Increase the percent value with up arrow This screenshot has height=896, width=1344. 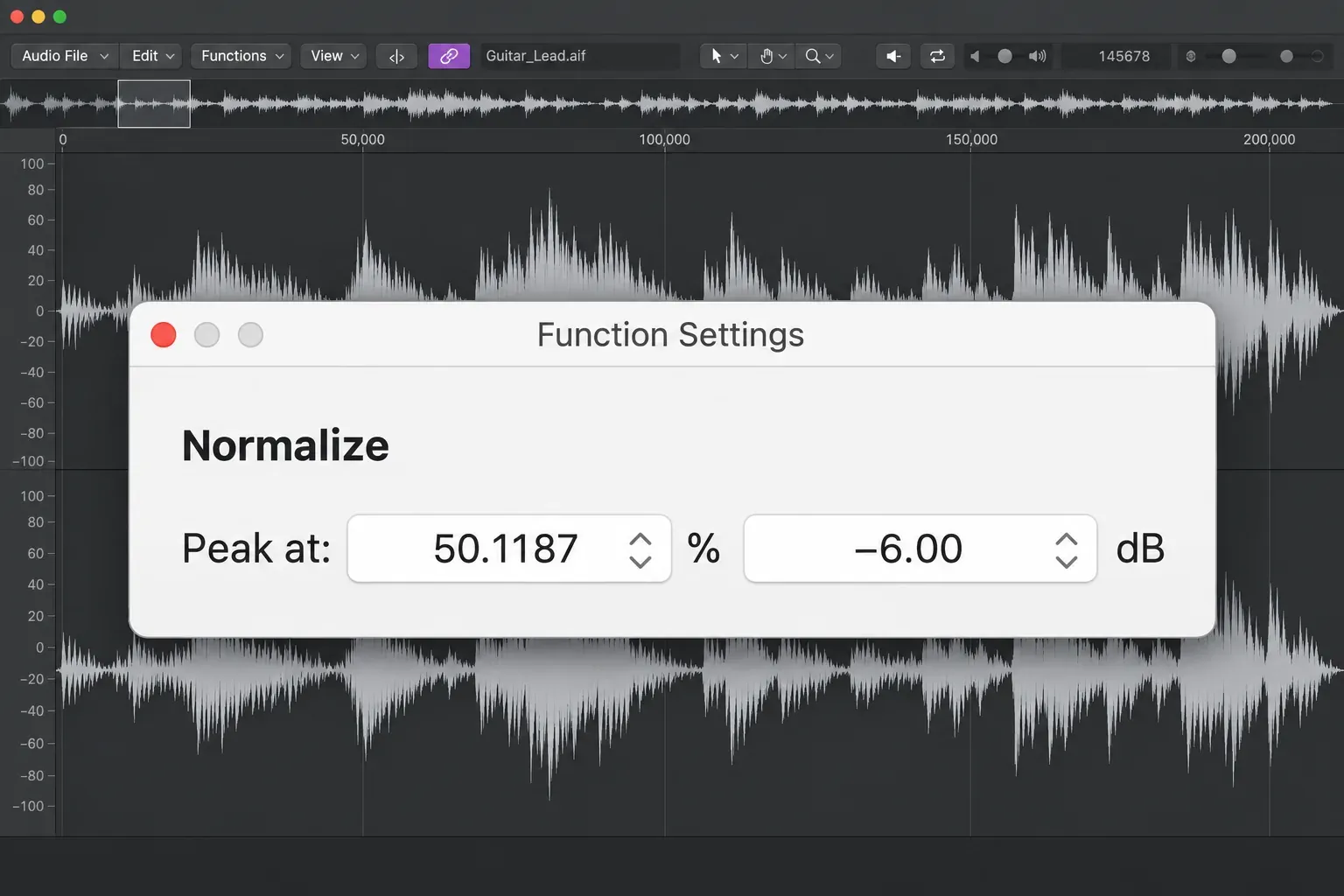point(640,539)
